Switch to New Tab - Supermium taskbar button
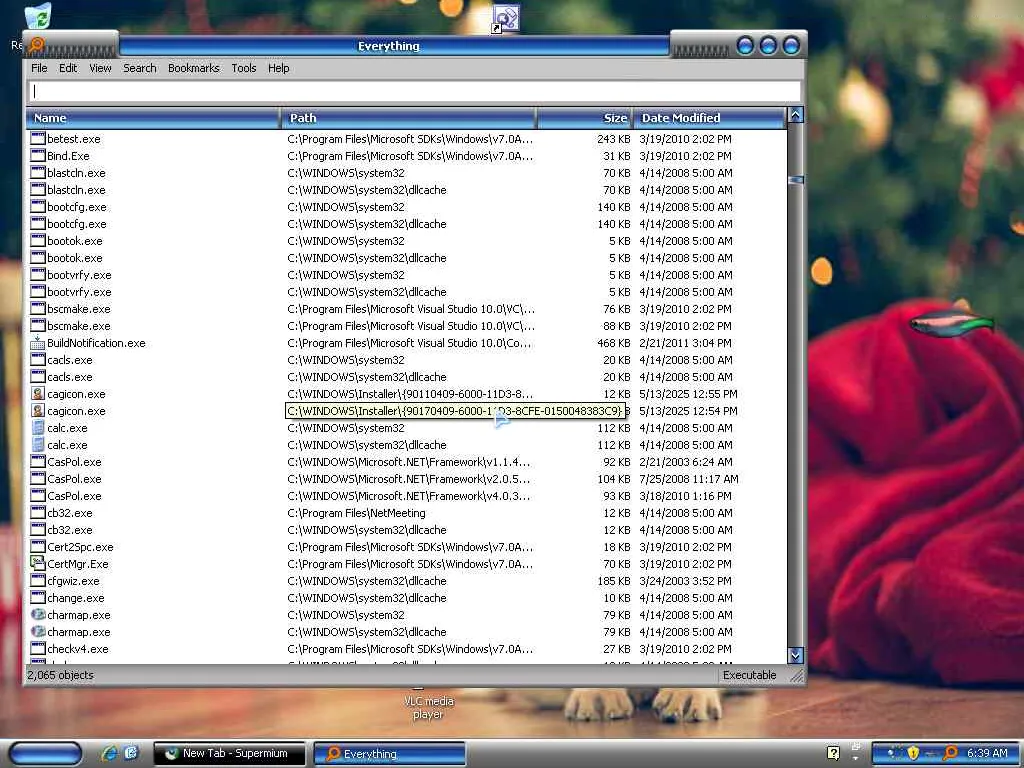 [230, 753]
